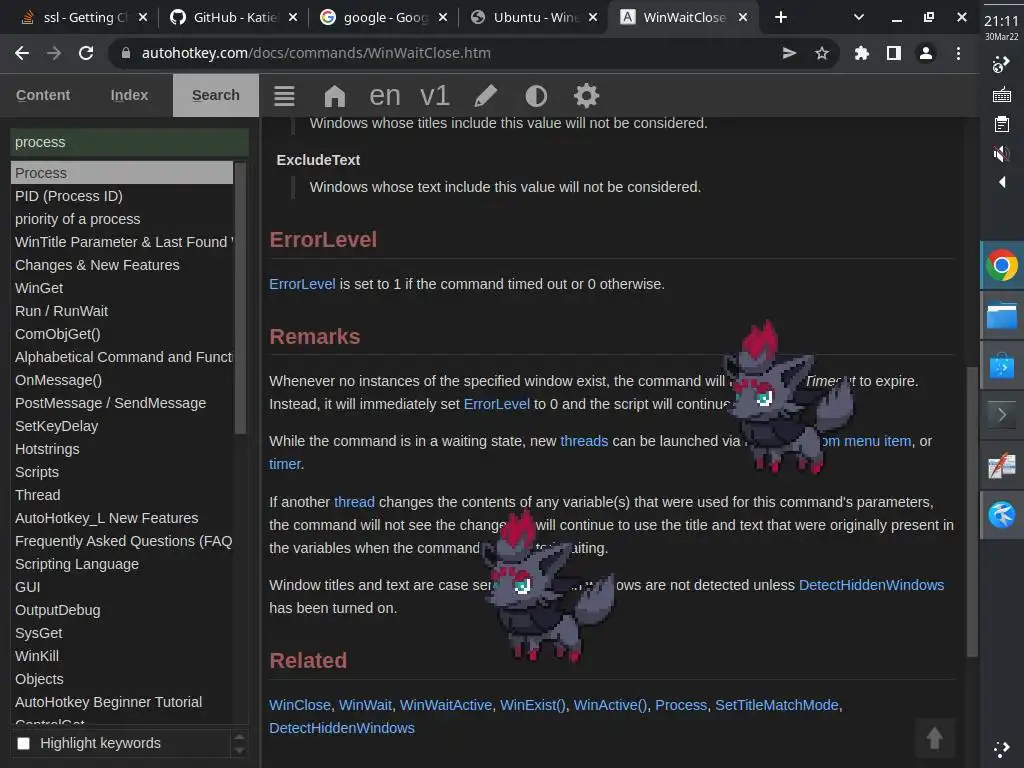1024x768 pixels.
Task: Toggle the browser side panel icon
Action: 893,53
